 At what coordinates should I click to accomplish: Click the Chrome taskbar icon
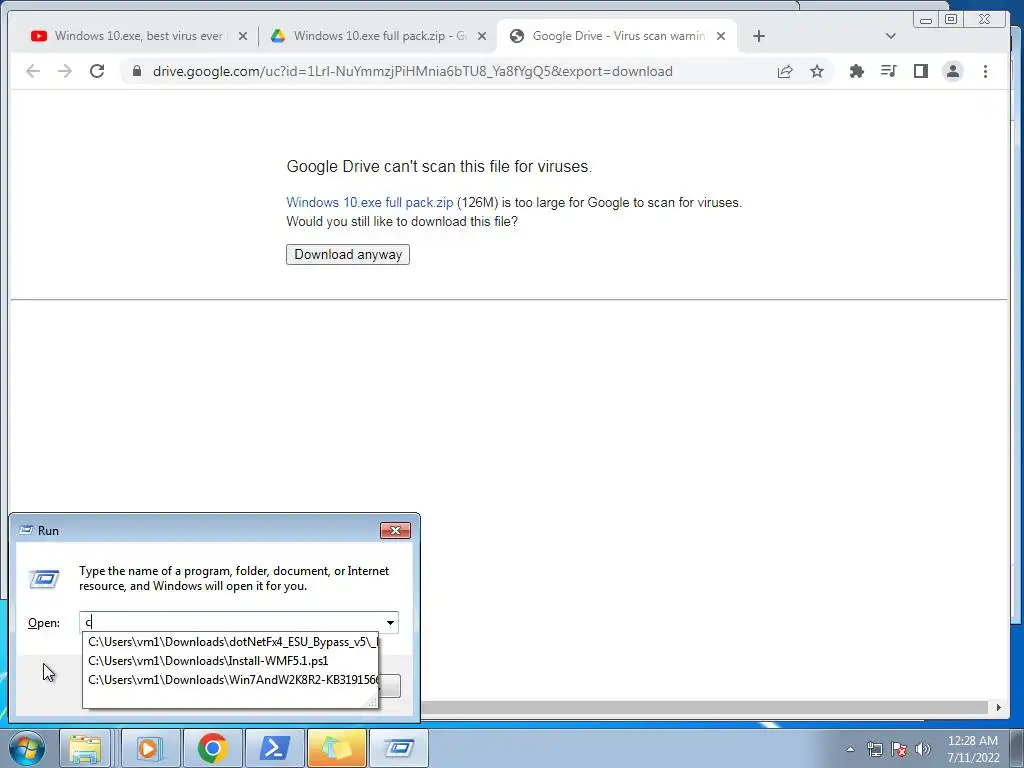212,748
